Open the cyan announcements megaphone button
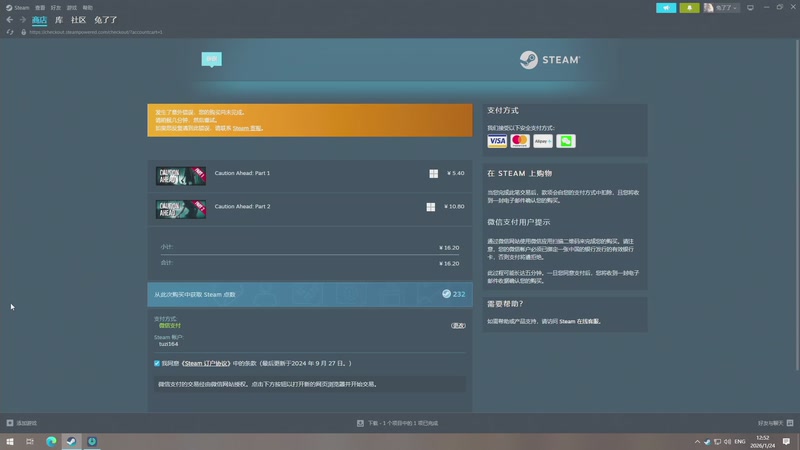 click(666, 8)
